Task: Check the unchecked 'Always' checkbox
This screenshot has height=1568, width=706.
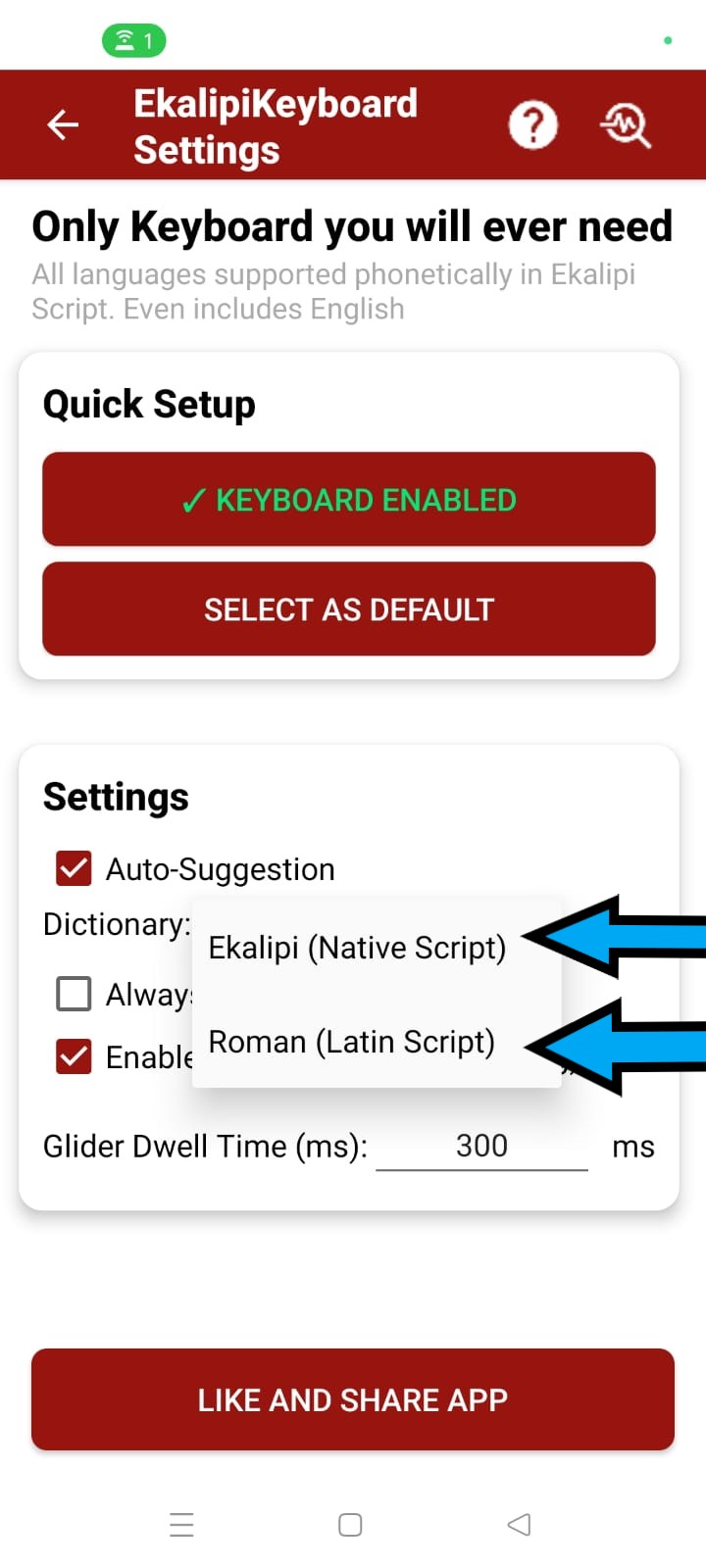Action: point(75,994)
